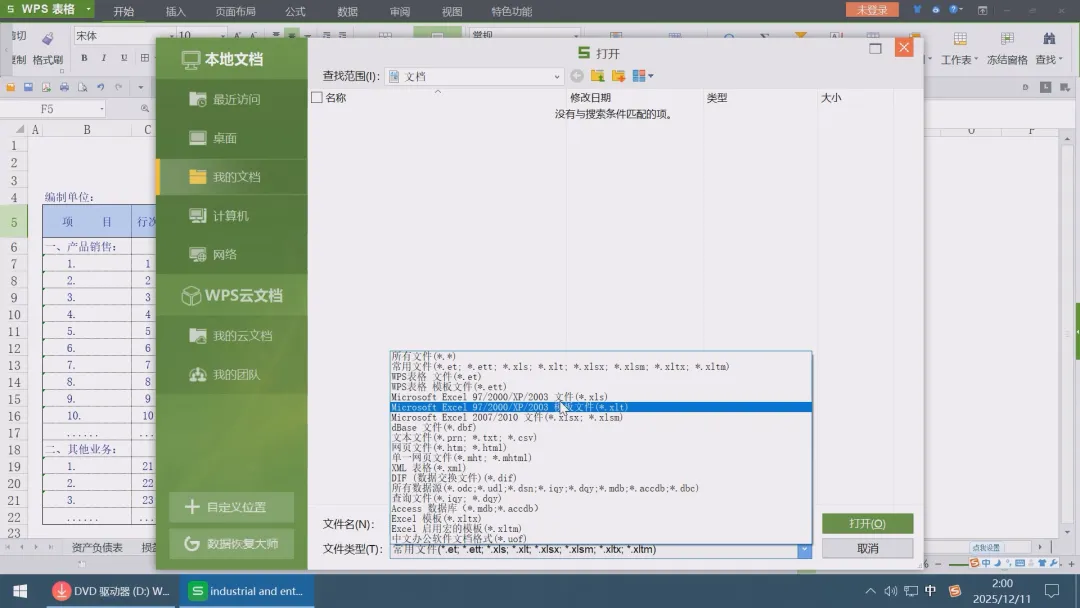
Task: Switch to the 插入 ribbon tab
Action: point(176,11)
